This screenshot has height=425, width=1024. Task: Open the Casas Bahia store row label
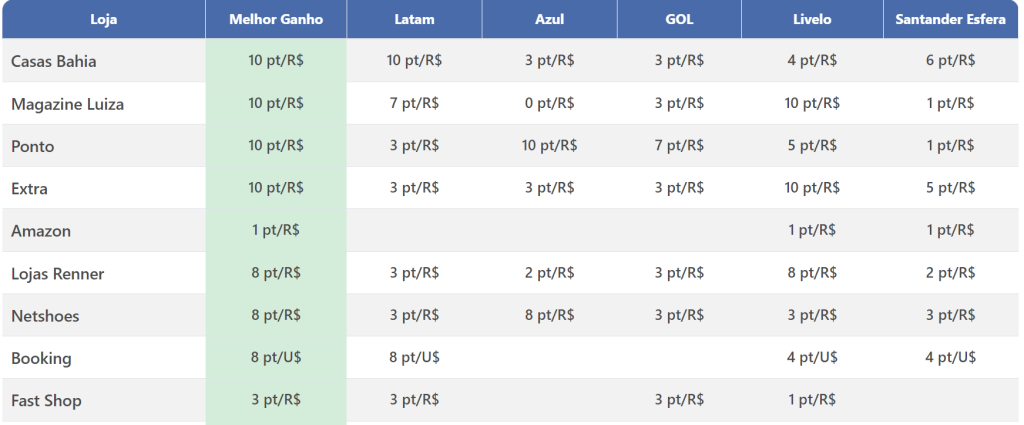54,61
